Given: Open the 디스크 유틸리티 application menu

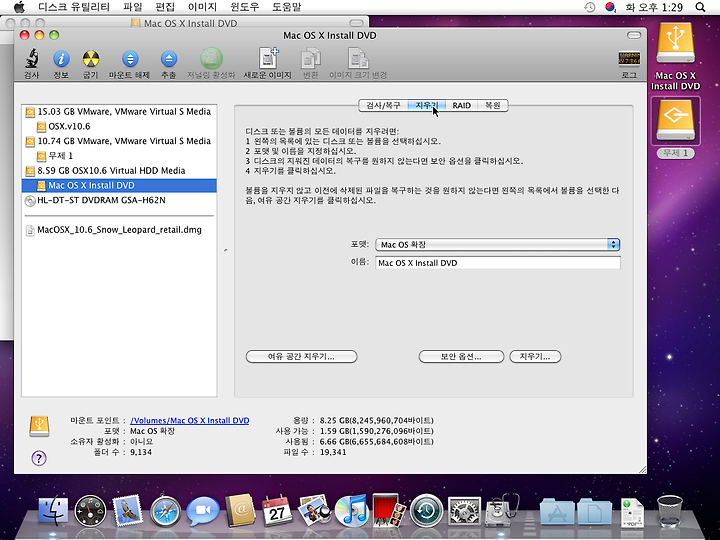Looking at the screenshot, I should [74, 7].
